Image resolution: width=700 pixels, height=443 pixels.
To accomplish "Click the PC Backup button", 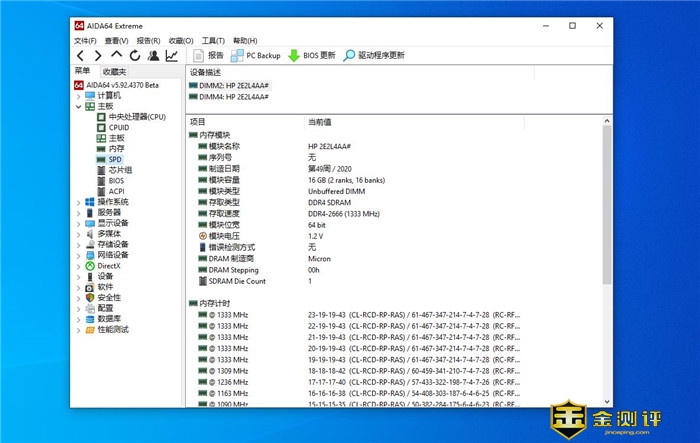I will (x=256, y=56).
